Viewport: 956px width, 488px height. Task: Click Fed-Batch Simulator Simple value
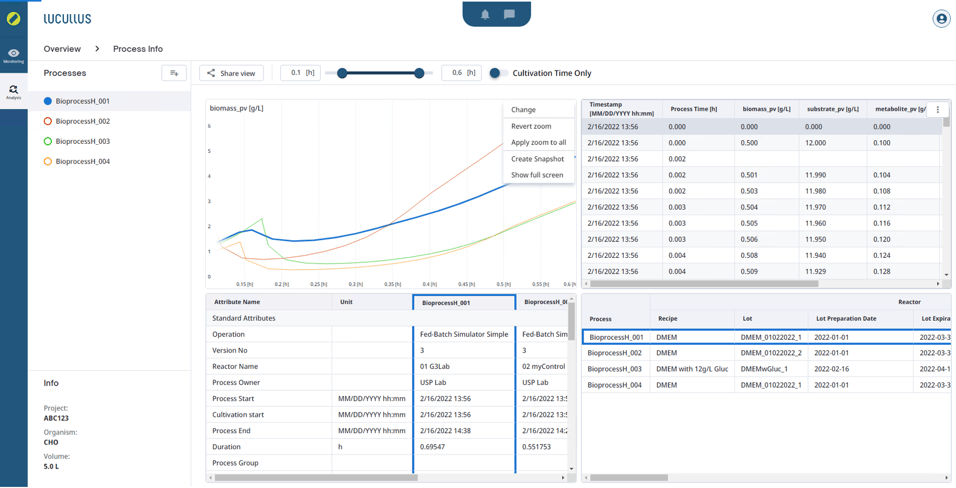(464, 334)
